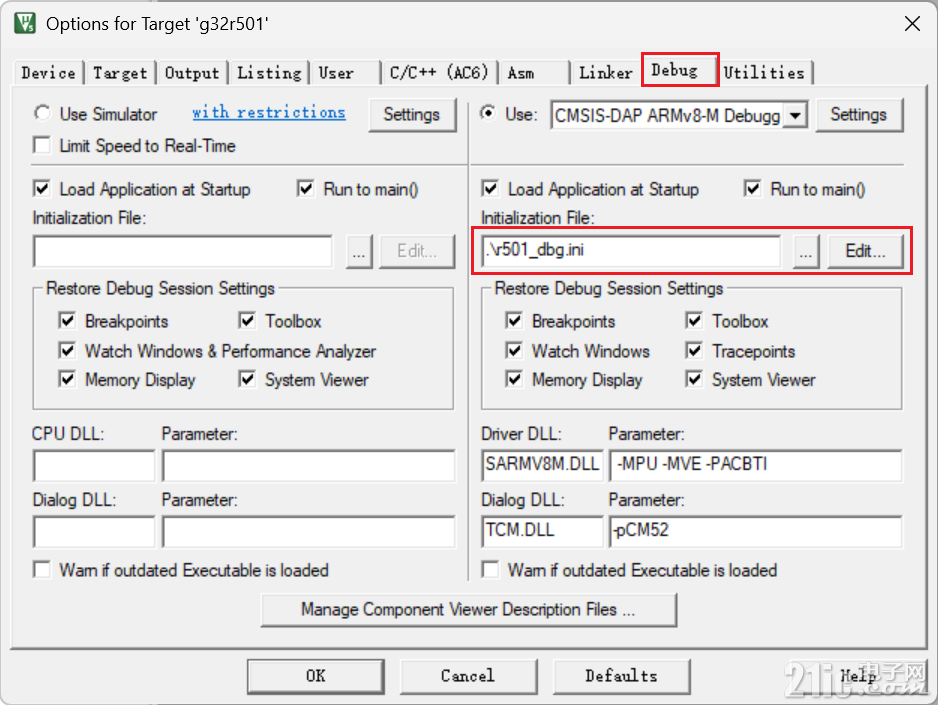Toggle debugger Memory Display checkbox
Screen dimensions: 938x705
(x=514, y=379)
